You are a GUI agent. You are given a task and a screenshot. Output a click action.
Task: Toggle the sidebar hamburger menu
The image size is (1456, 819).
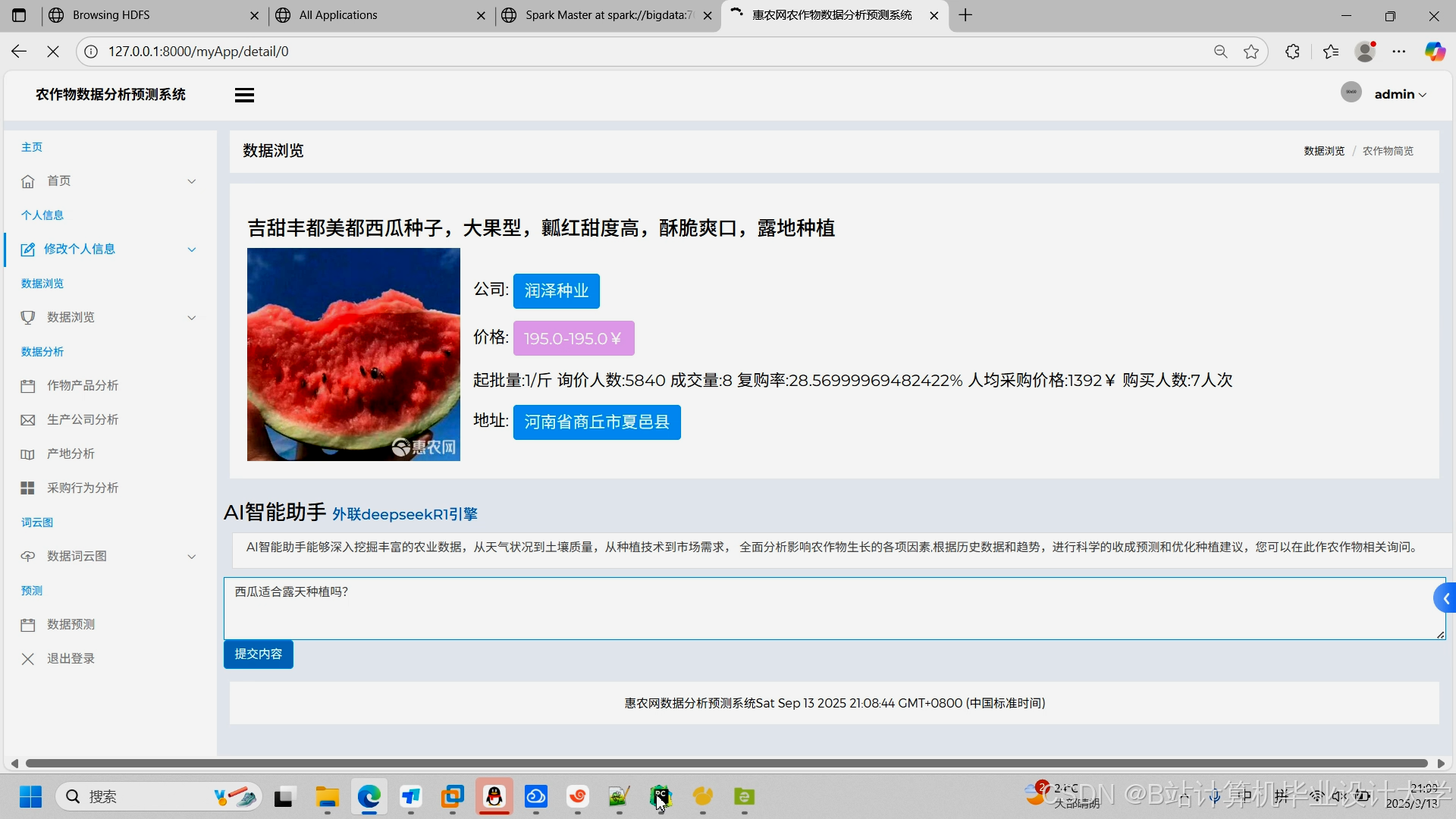point(243,94)
